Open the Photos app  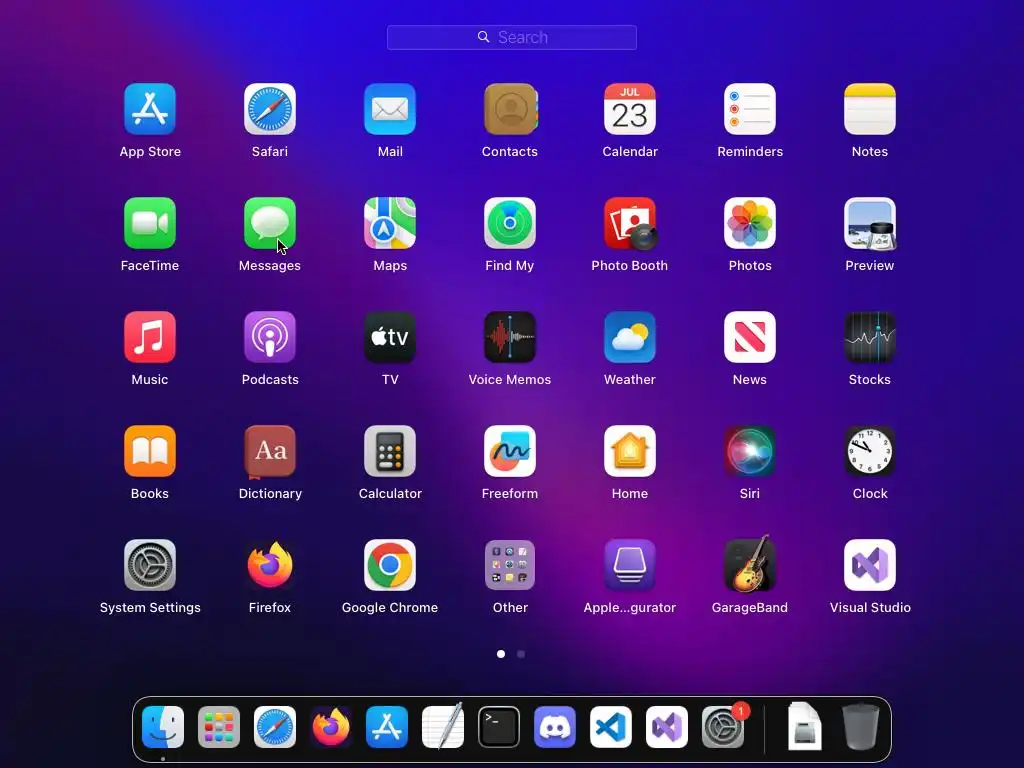pyautogui.click(x=750, y=223)
